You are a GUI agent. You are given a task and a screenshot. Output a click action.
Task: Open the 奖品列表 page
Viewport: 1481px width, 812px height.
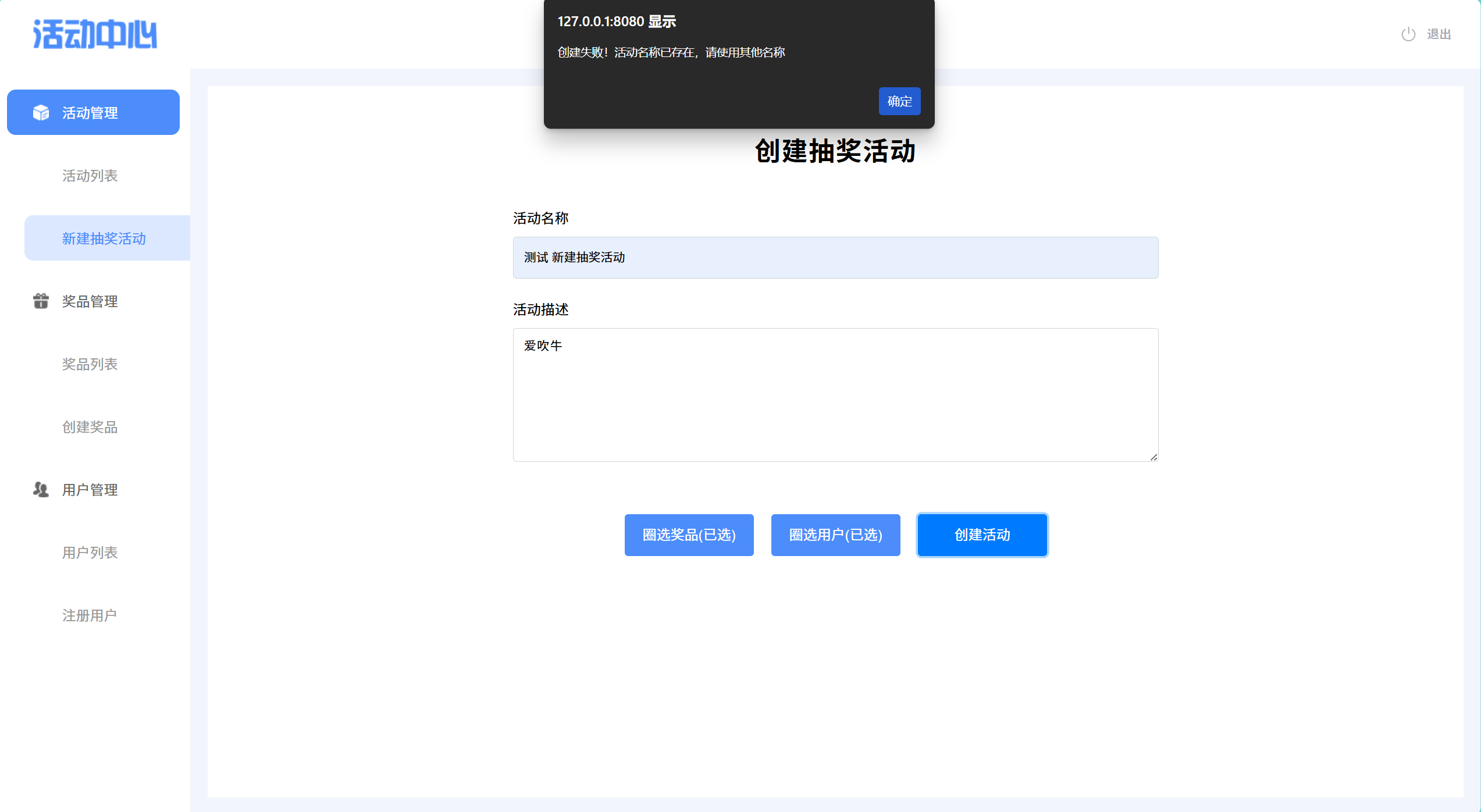pos(90,364)
